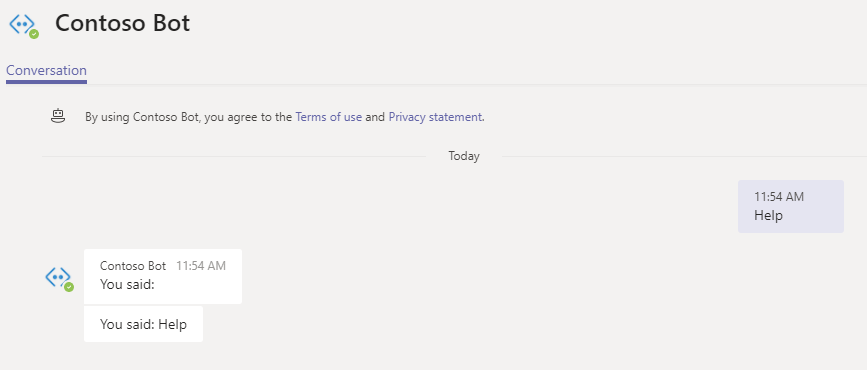Select the sent Help message bubble
The width and height of the screenshot is (867, 370).
tap(791, 206)
